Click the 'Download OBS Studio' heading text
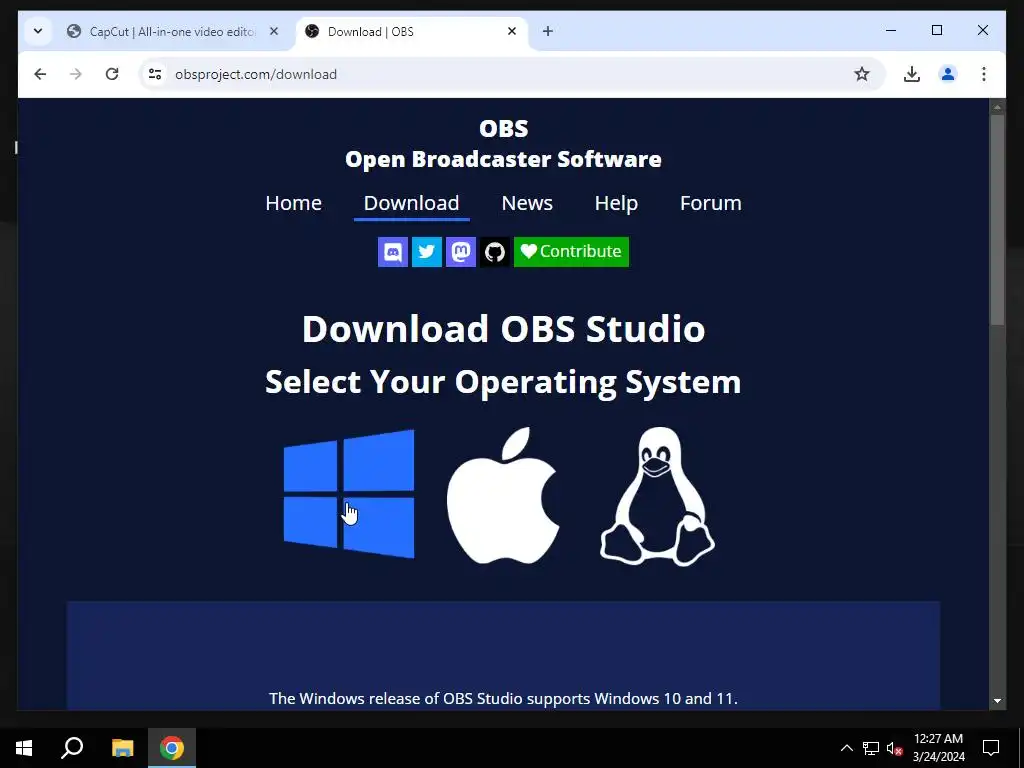 click(503, 328)
